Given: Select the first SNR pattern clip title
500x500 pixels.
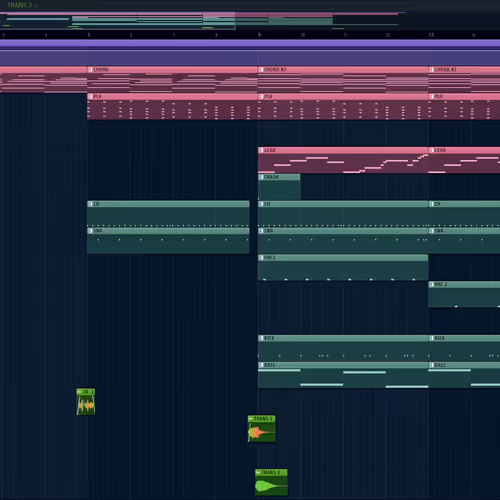Looking at the screenshot, I should pos(168,231).
